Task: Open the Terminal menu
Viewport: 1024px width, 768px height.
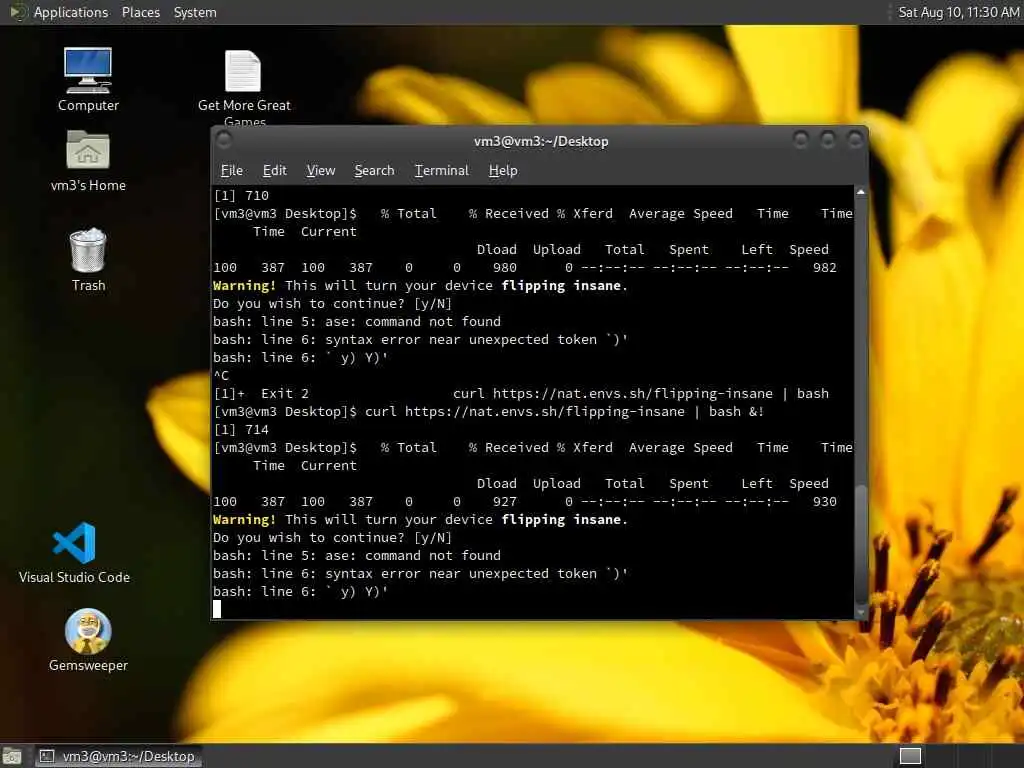Action: [441, 170]
